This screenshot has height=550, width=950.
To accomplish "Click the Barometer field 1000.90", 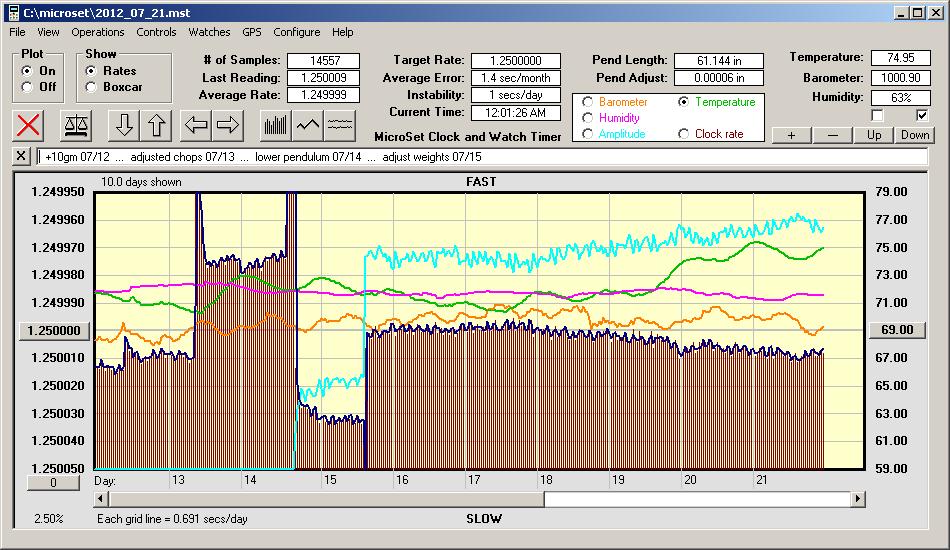I will (900, 78).
